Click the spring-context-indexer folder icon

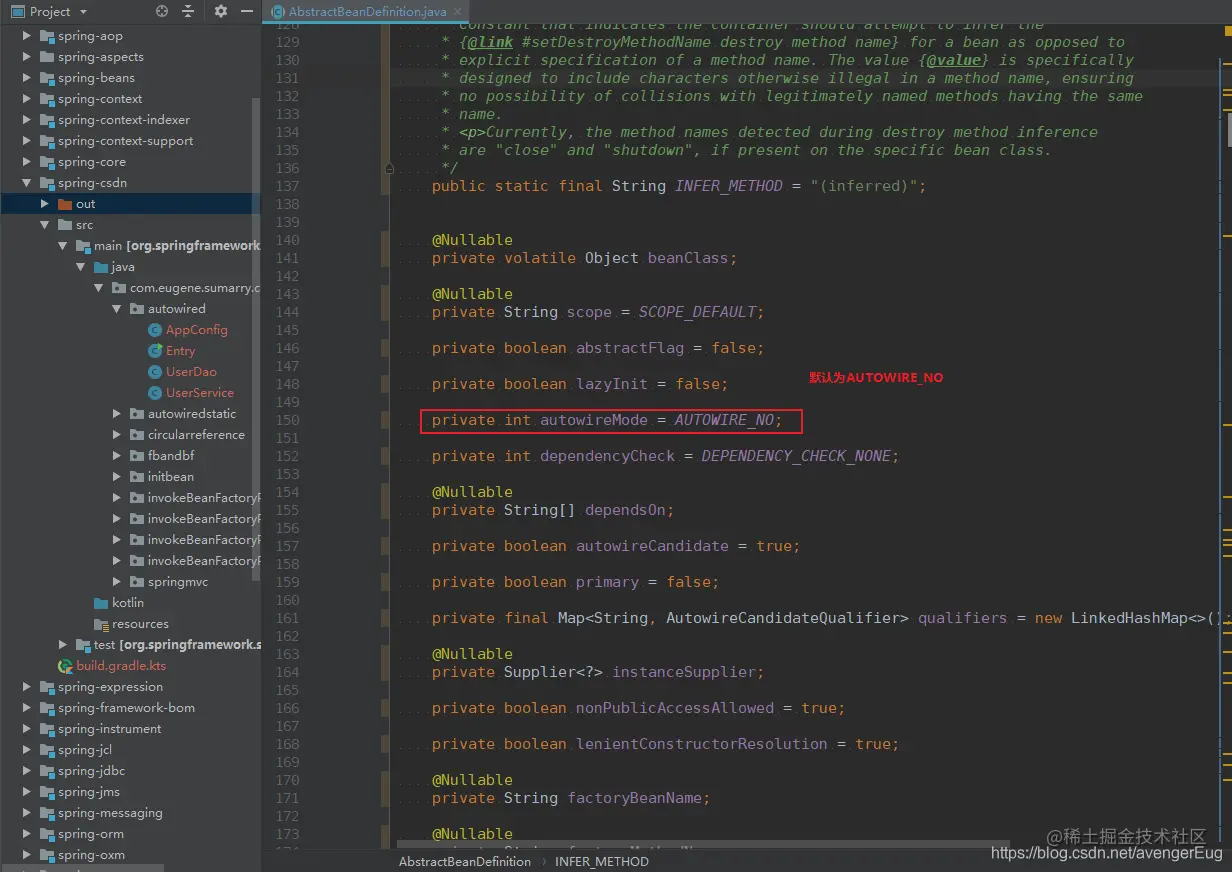coord(47,120)
